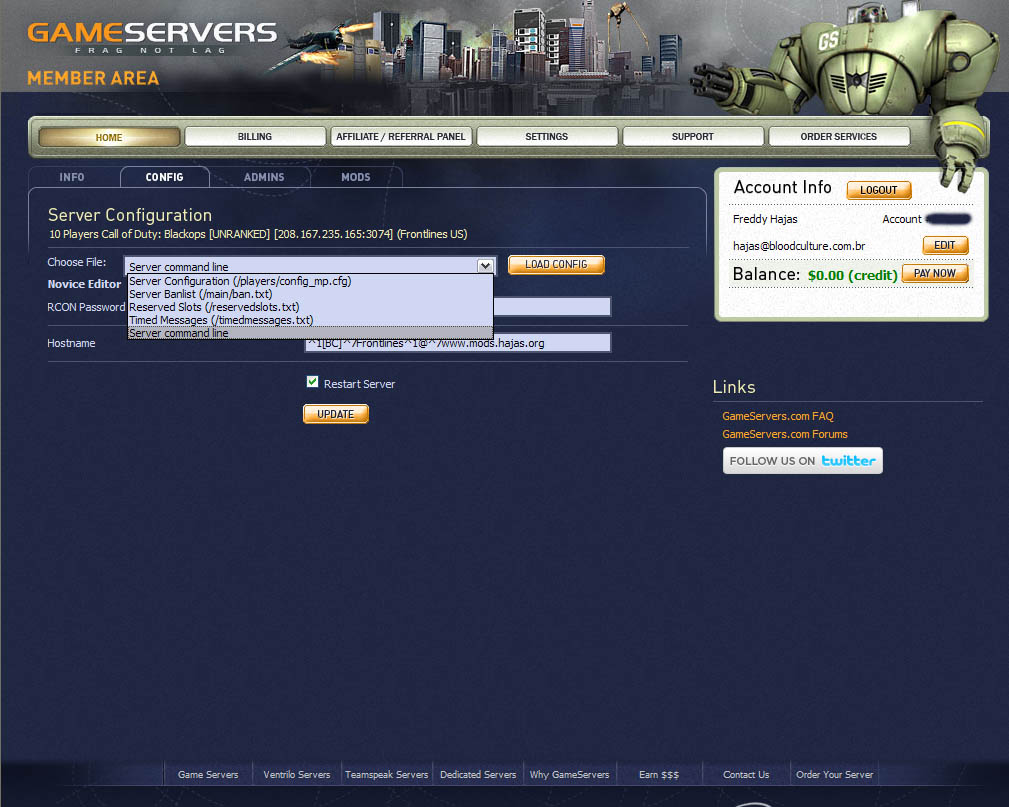This screenshot has width=1009, height=807.
Task: Click Follow Us On Twitter badge
Action: click(802, 461)
